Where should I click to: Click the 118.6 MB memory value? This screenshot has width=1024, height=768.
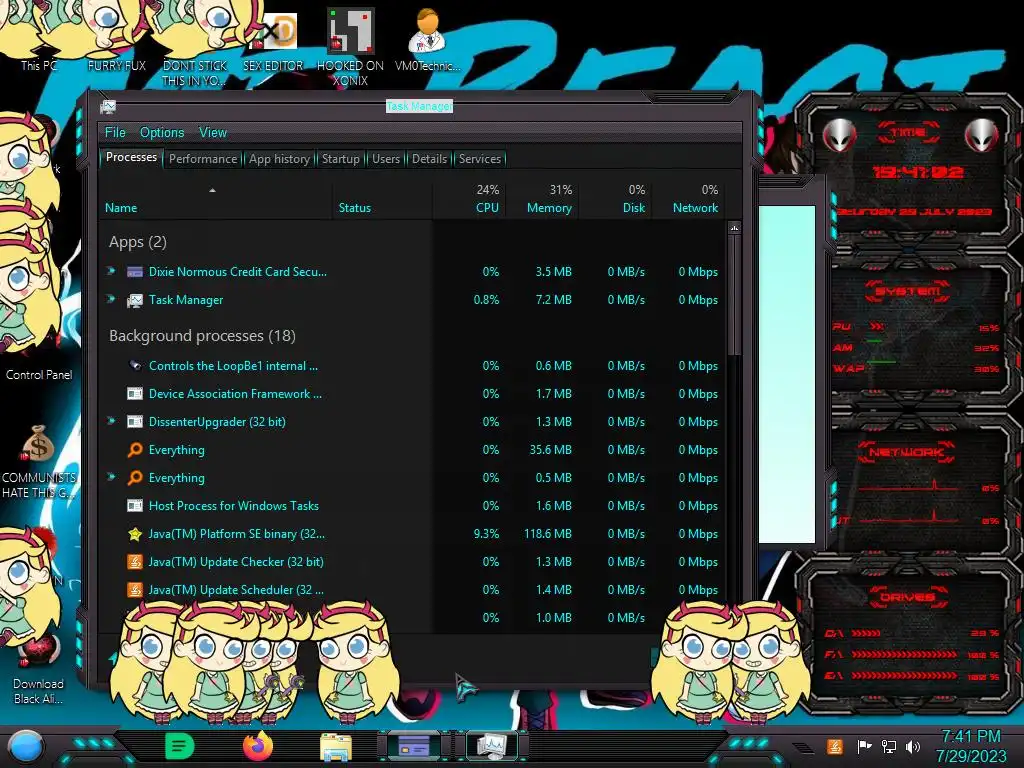click(x=548, y=534)
